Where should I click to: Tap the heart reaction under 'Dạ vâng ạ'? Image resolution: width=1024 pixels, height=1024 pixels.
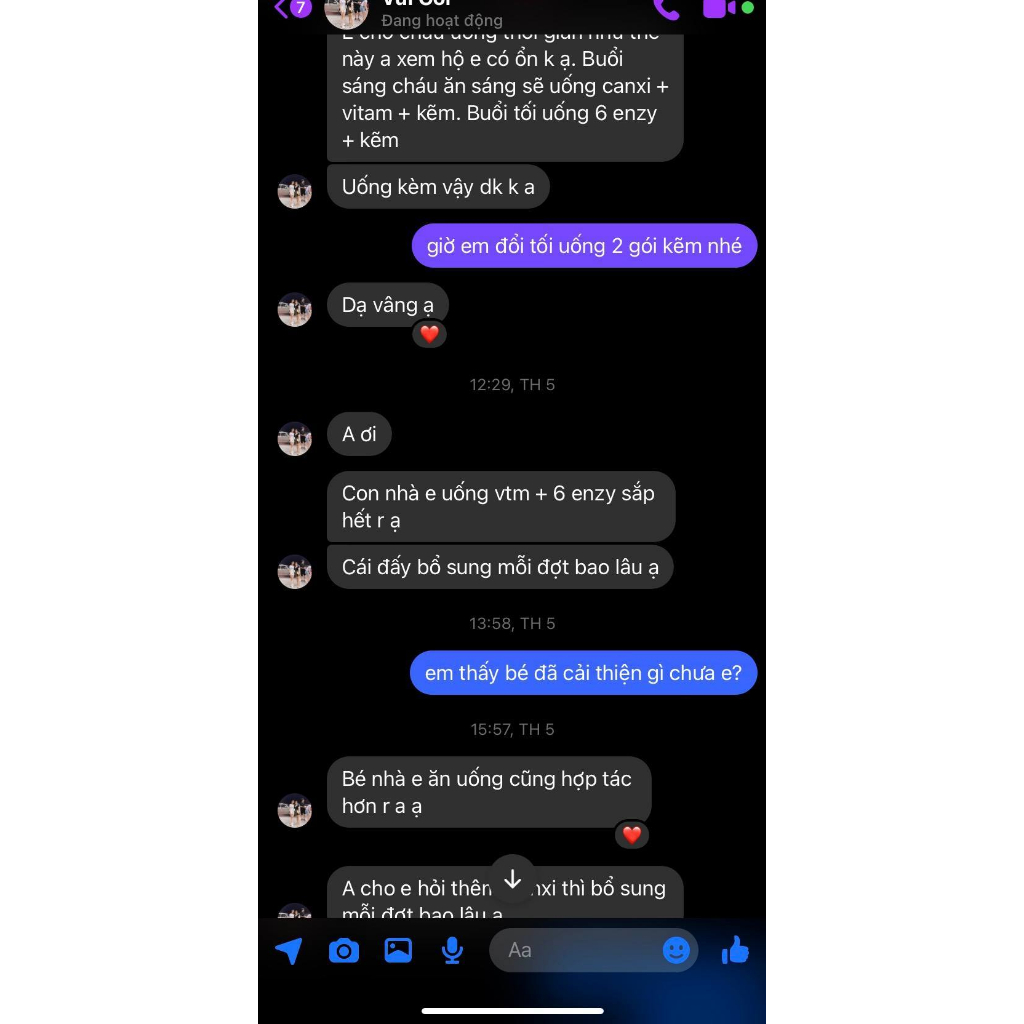coord(429,334)
